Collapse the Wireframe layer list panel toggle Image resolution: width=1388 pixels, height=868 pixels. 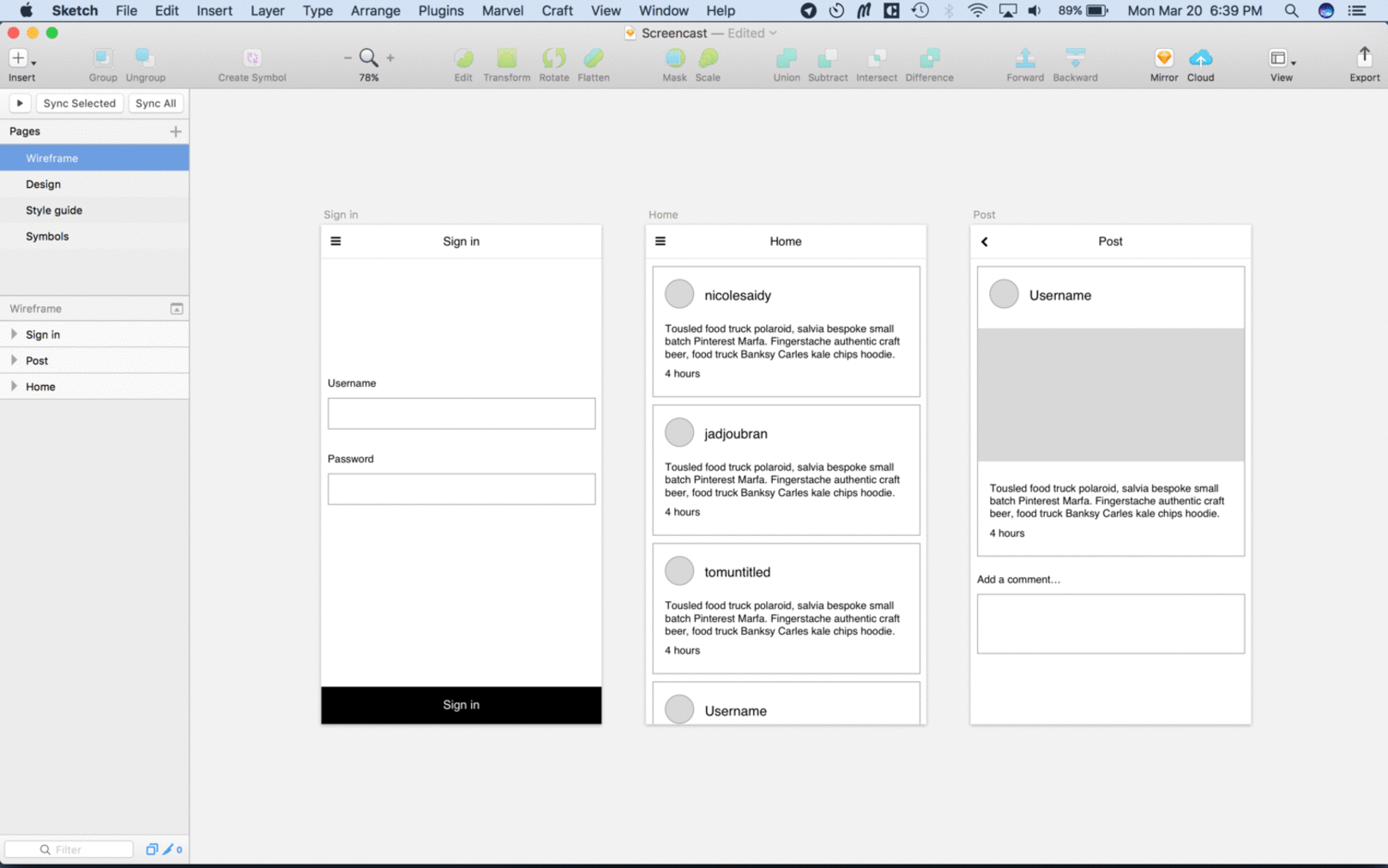(x=176, y=309)
